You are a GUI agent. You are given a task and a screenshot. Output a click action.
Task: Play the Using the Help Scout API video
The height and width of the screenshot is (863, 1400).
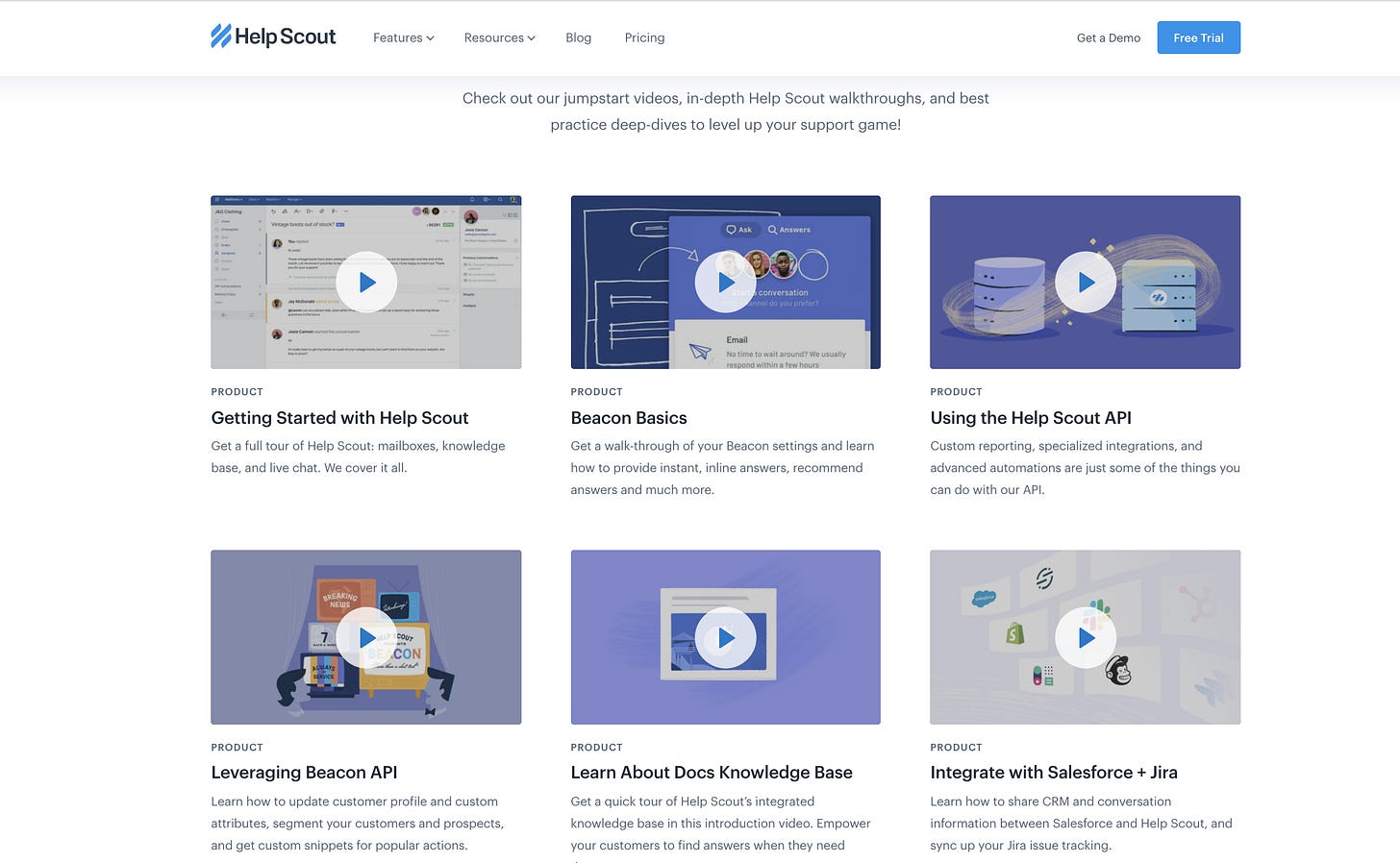tap(1086, 283)
